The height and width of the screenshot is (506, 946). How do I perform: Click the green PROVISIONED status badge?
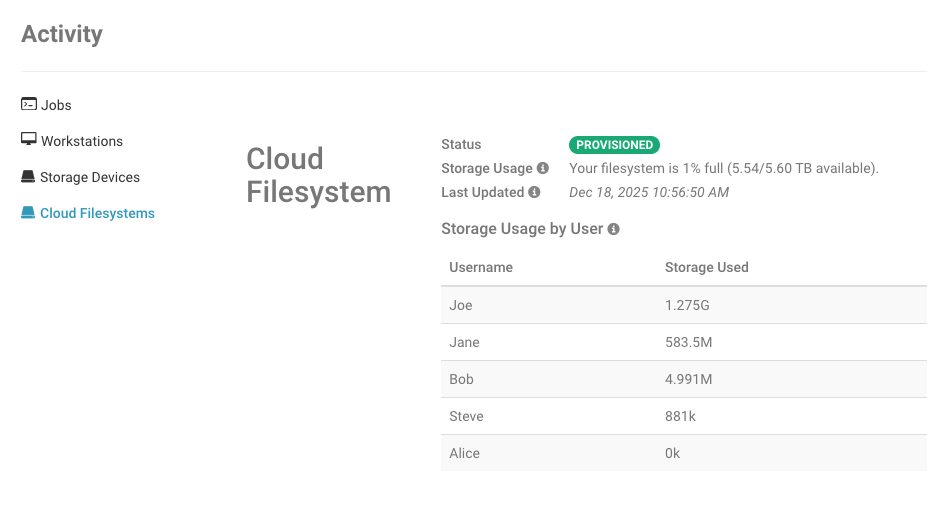click(x=614, y=145)
